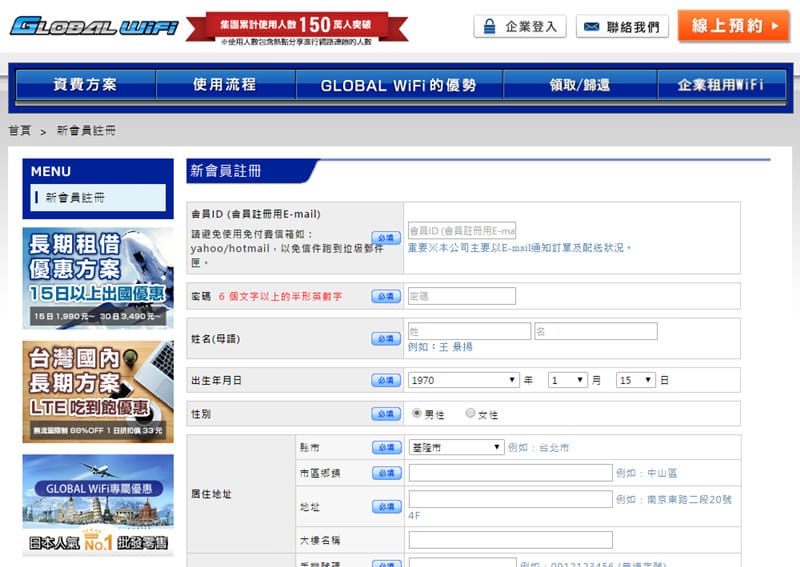This screenshot has width=800, height=567.
Task: Open 聯絡我們 contact page
Action: (x=622, y=27)
